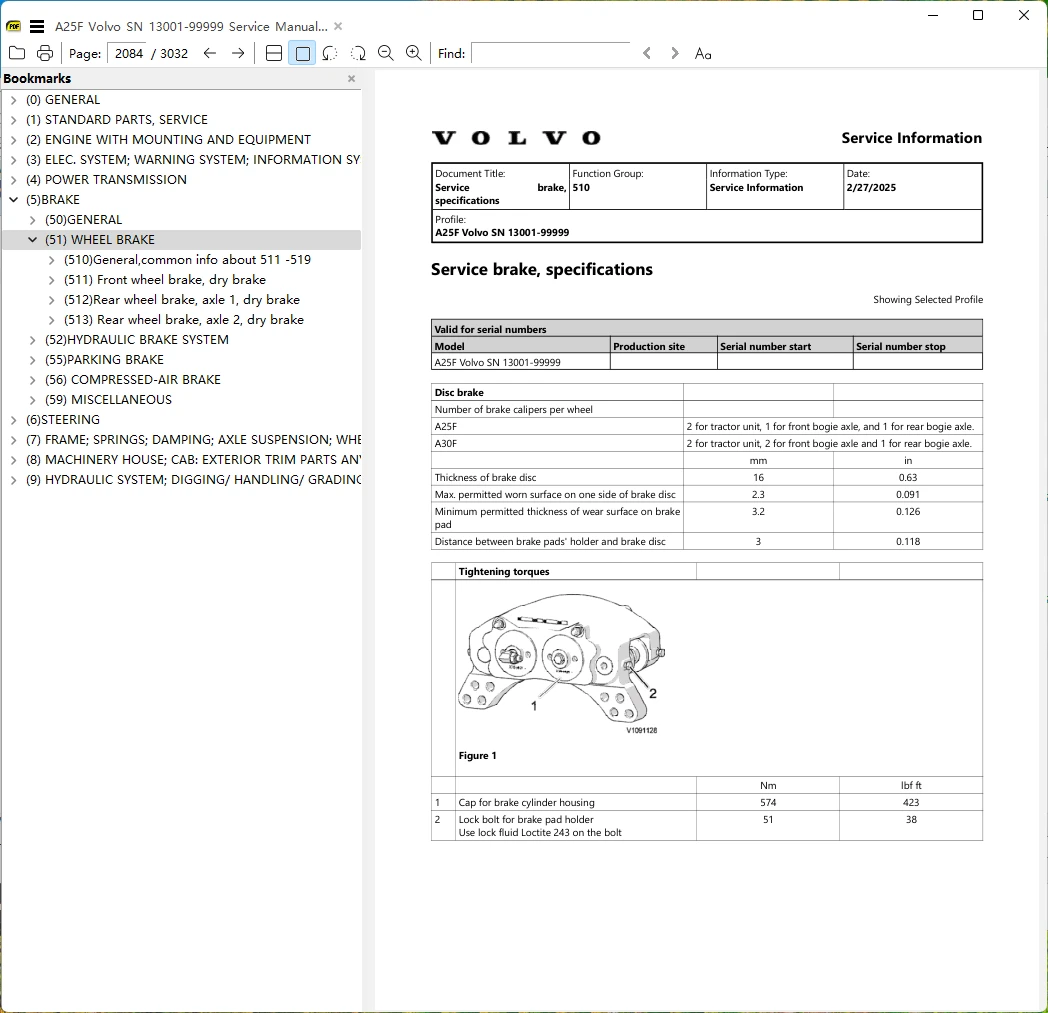
Task: Open (56) COMPRESSED-AIR BRAKE entry
Action: (132, 380)
